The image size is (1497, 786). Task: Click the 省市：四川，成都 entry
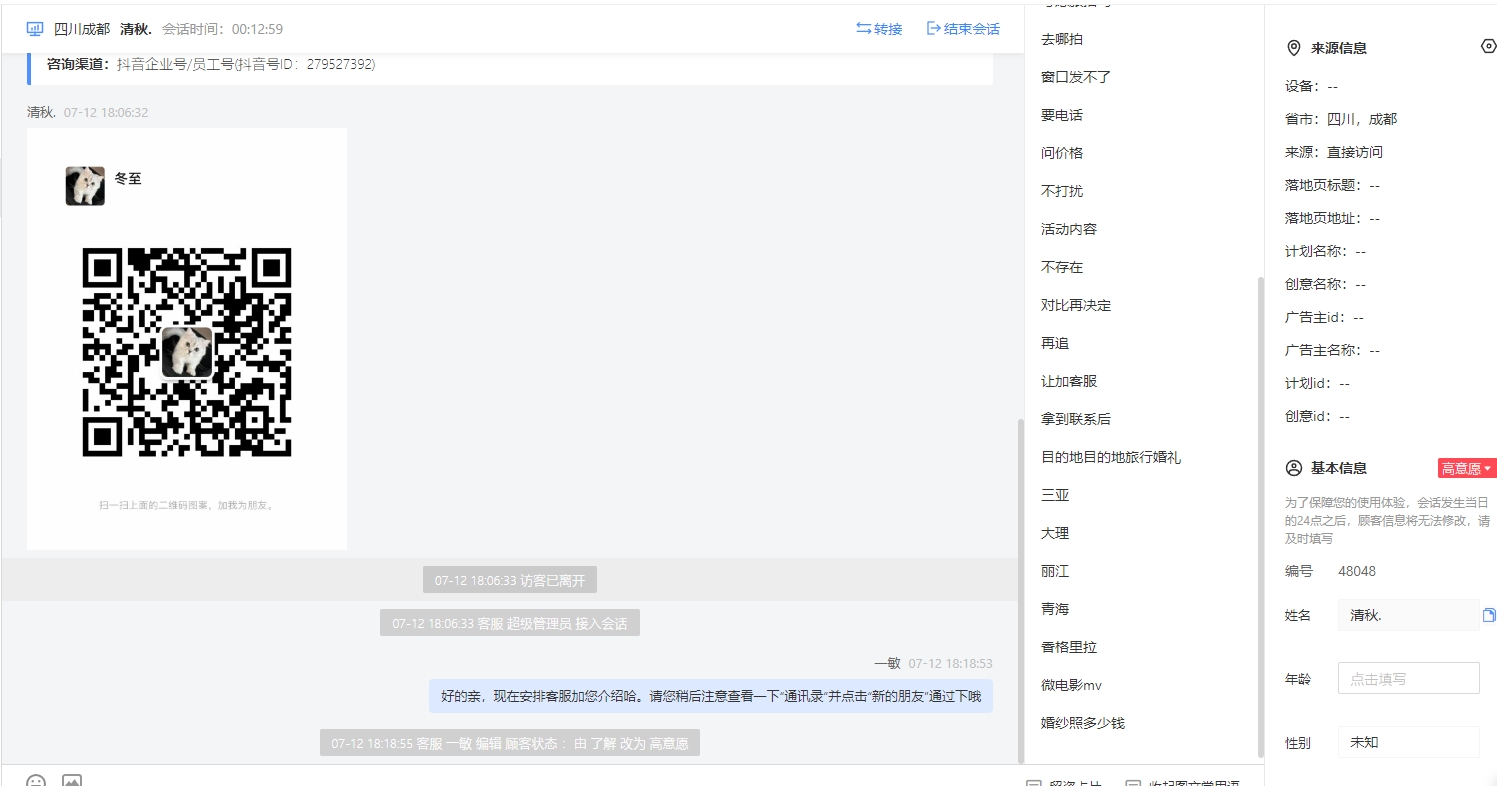click(x=1341, y=119)
